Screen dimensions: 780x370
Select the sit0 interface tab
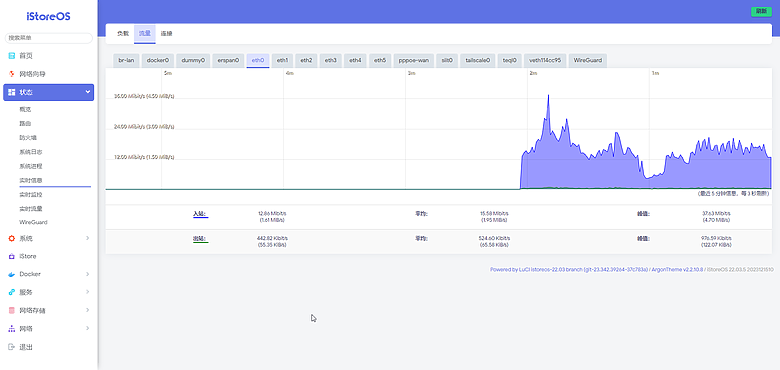click(x=447, y=60)
